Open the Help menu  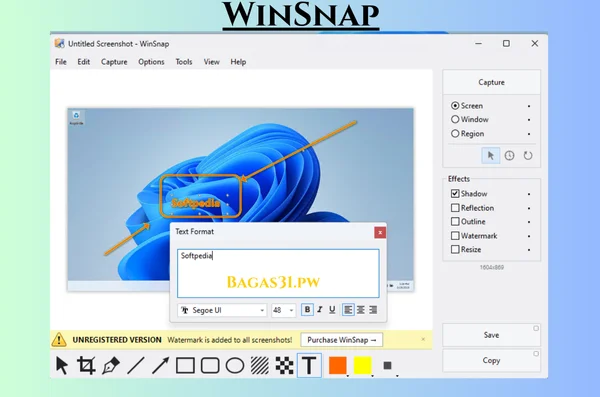tap(238, 62)
